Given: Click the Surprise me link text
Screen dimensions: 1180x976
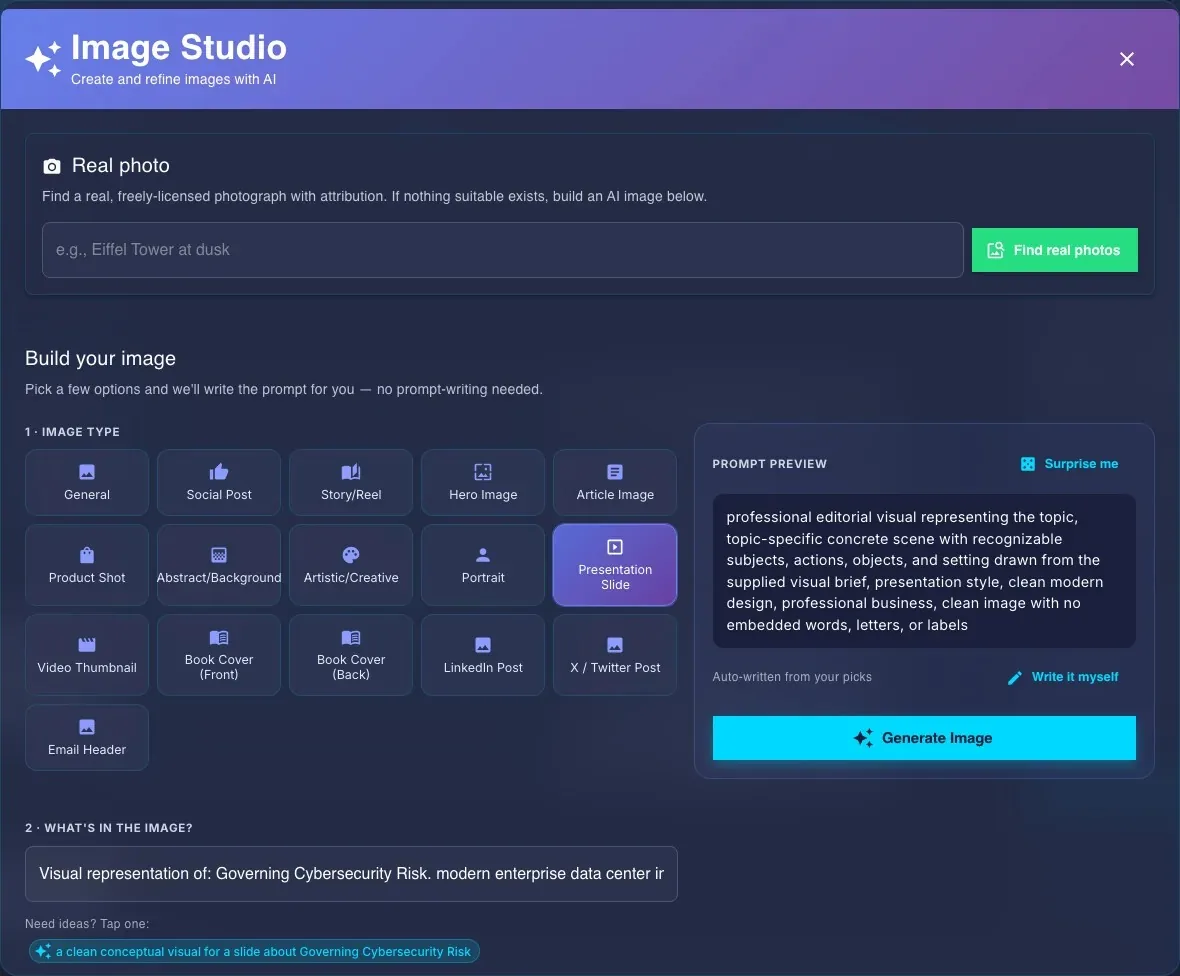Looking at the screenshot, I should [x=1081, y=464].
